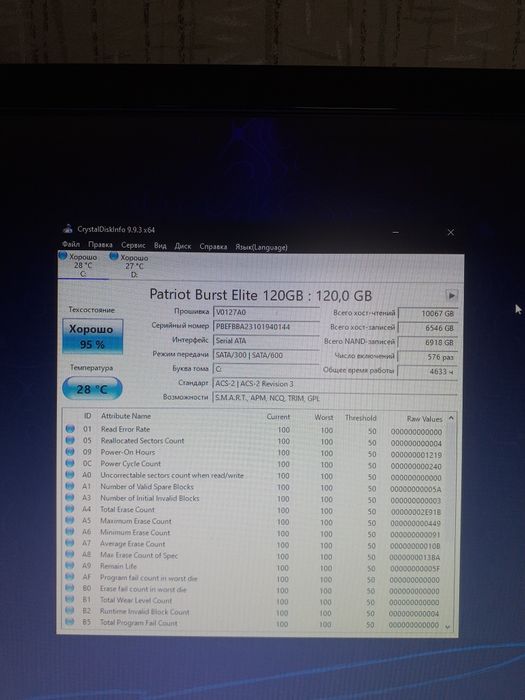Click the interface field Serial ATA
This screenshot has height=700, width=525.
click(x=266, y=341)
